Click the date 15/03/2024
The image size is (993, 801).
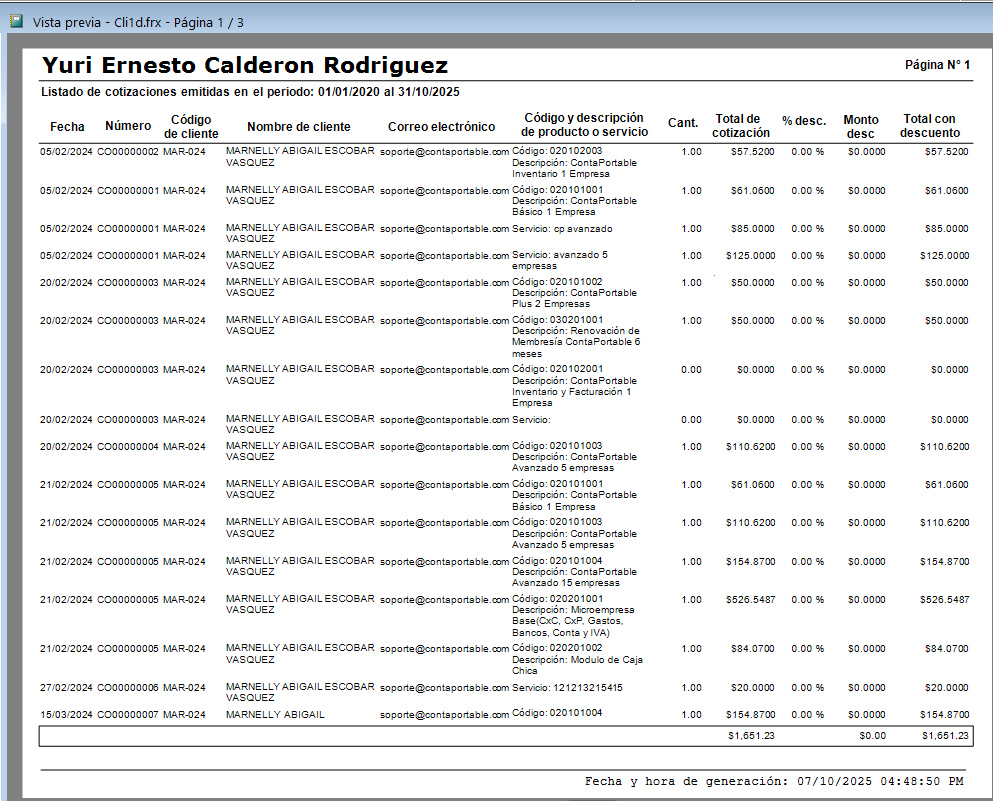coord(66,715)
